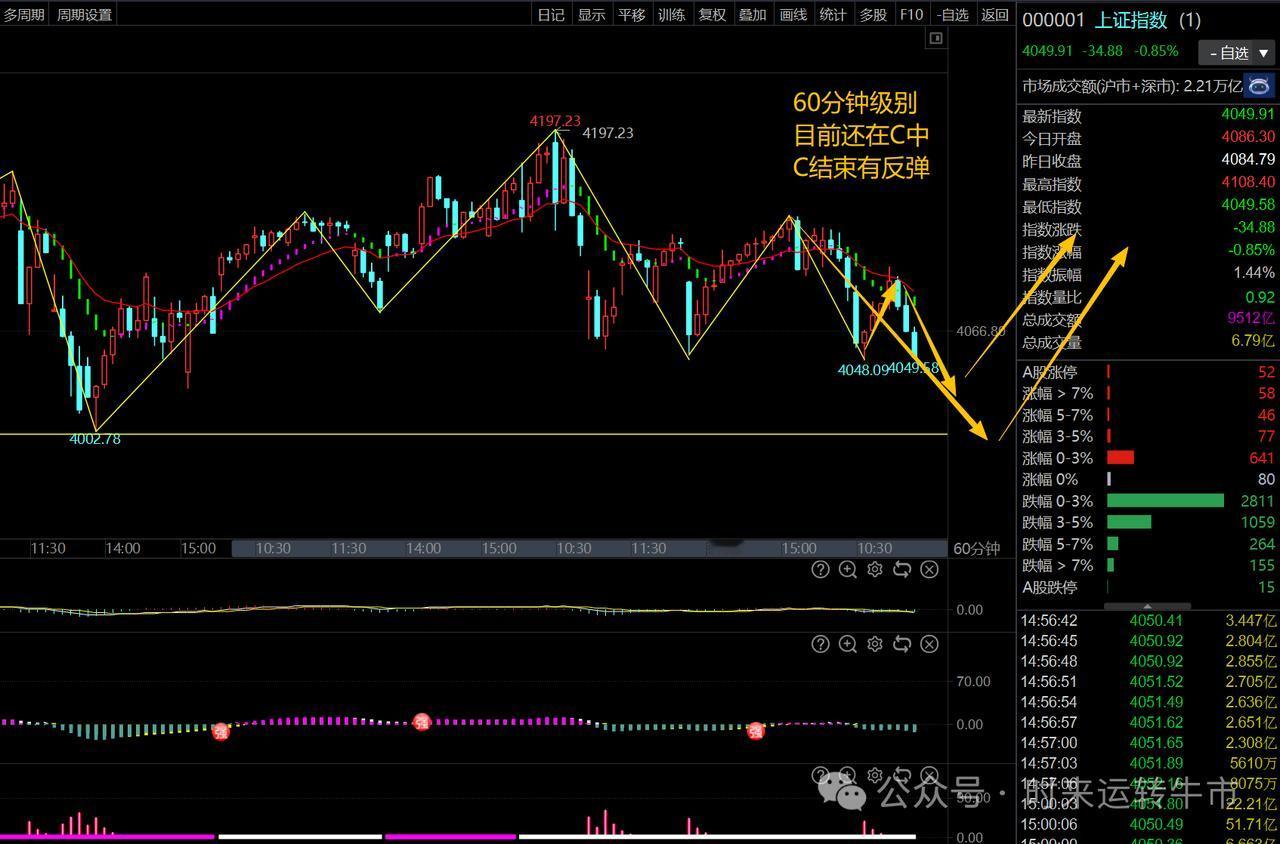Select the 画线 drawing tool
The image size is (1280, 844).
tap(792, 15)
